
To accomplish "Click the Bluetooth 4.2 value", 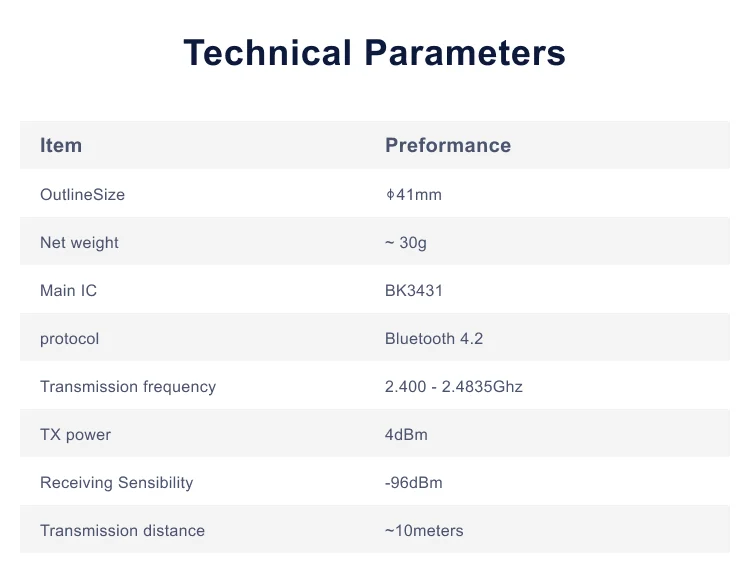I will pyautogui.click(x=434, y=338).
